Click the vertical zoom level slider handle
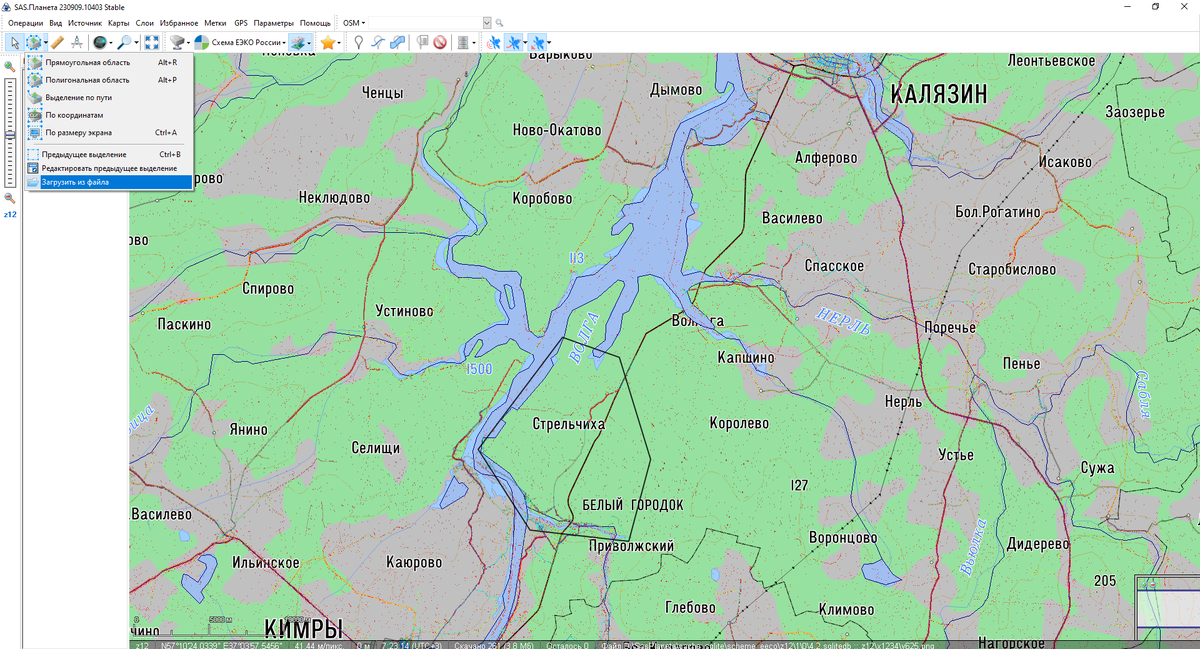 pyautogui.click(x=10, y=134)
